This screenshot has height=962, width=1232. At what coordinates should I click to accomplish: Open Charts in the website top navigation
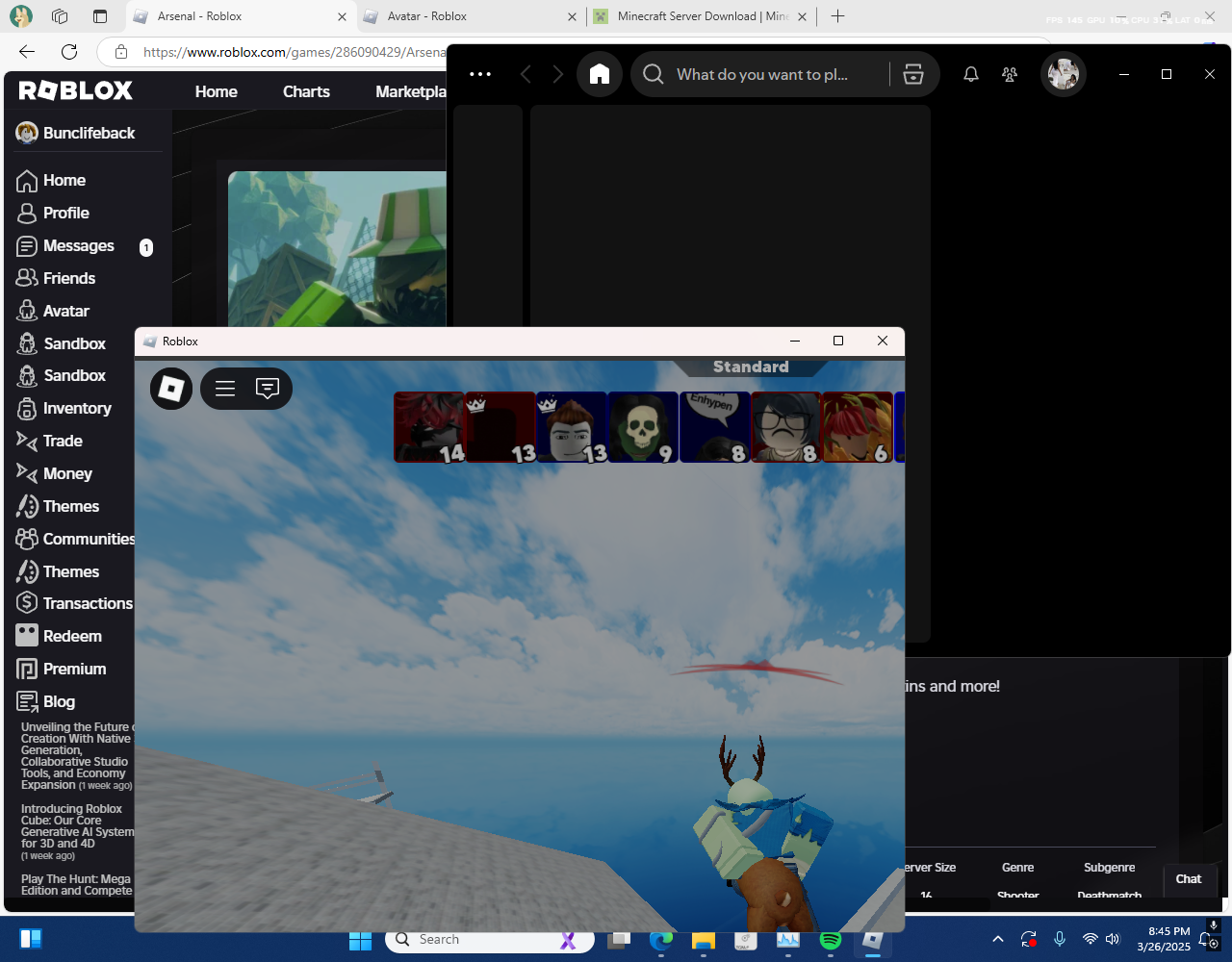[306, 91]
